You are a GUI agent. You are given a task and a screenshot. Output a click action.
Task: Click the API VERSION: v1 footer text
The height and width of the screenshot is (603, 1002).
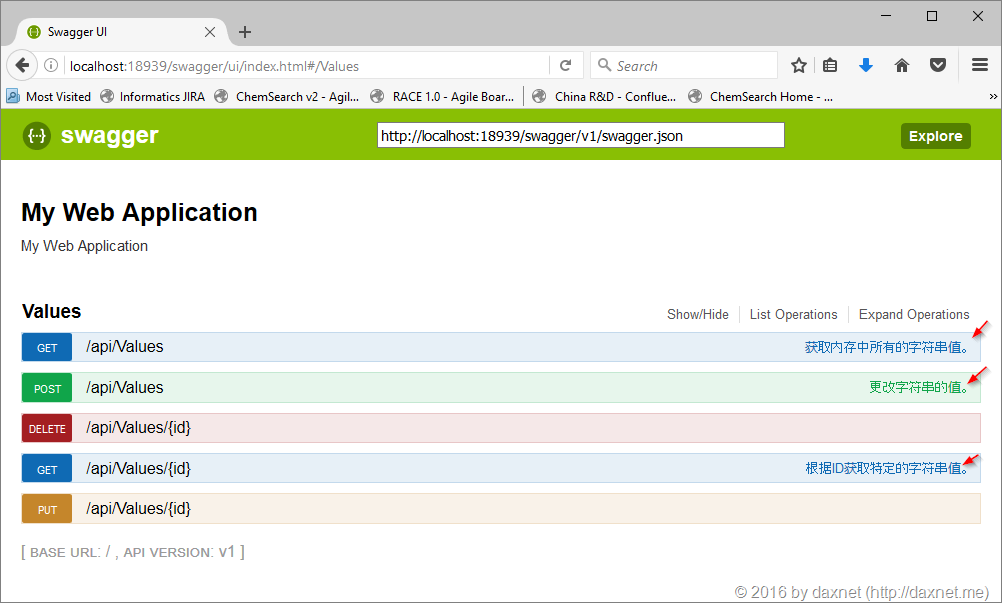pyautogui.click(x=179, y=552)
